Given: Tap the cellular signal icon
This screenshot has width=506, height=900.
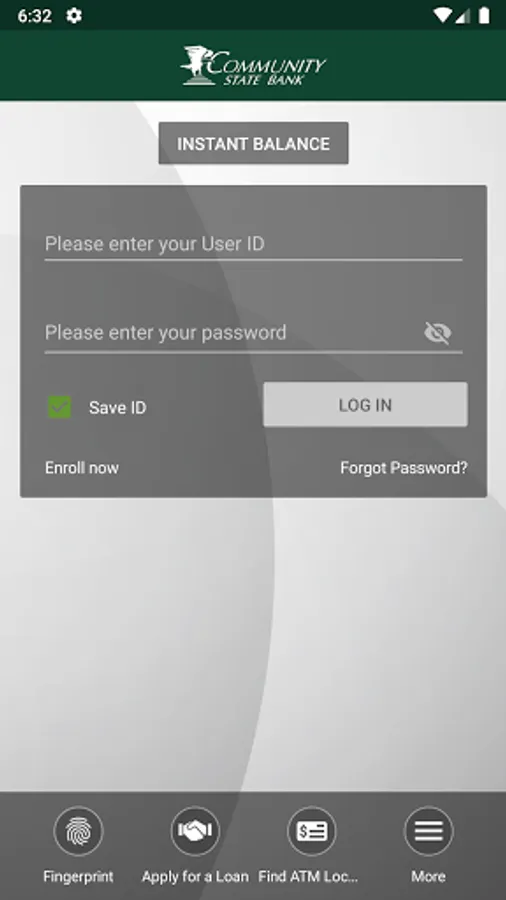Looking at the screenshot, I should (463, 15).
